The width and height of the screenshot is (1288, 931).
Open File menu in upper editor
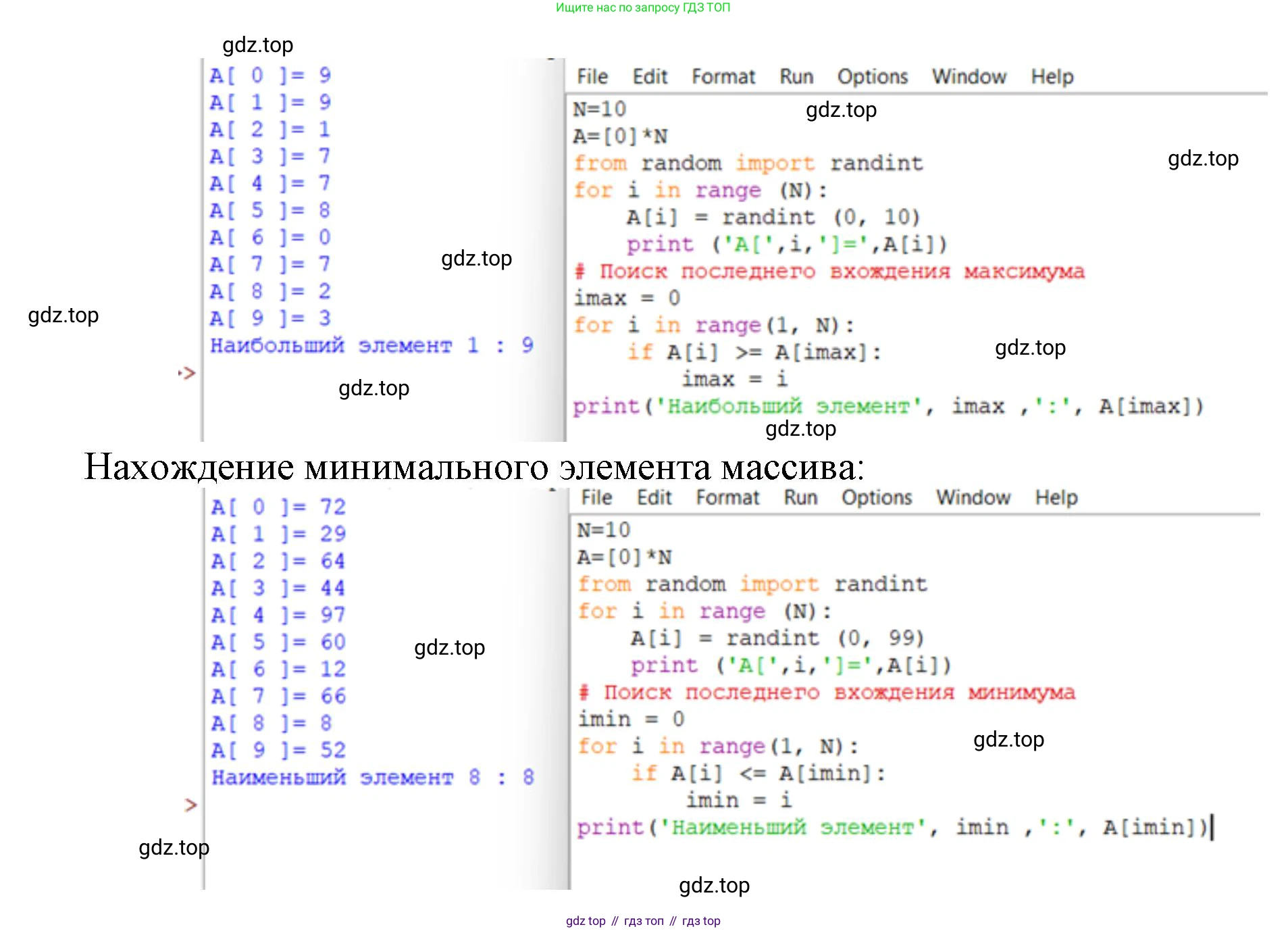tap(592, 76)
